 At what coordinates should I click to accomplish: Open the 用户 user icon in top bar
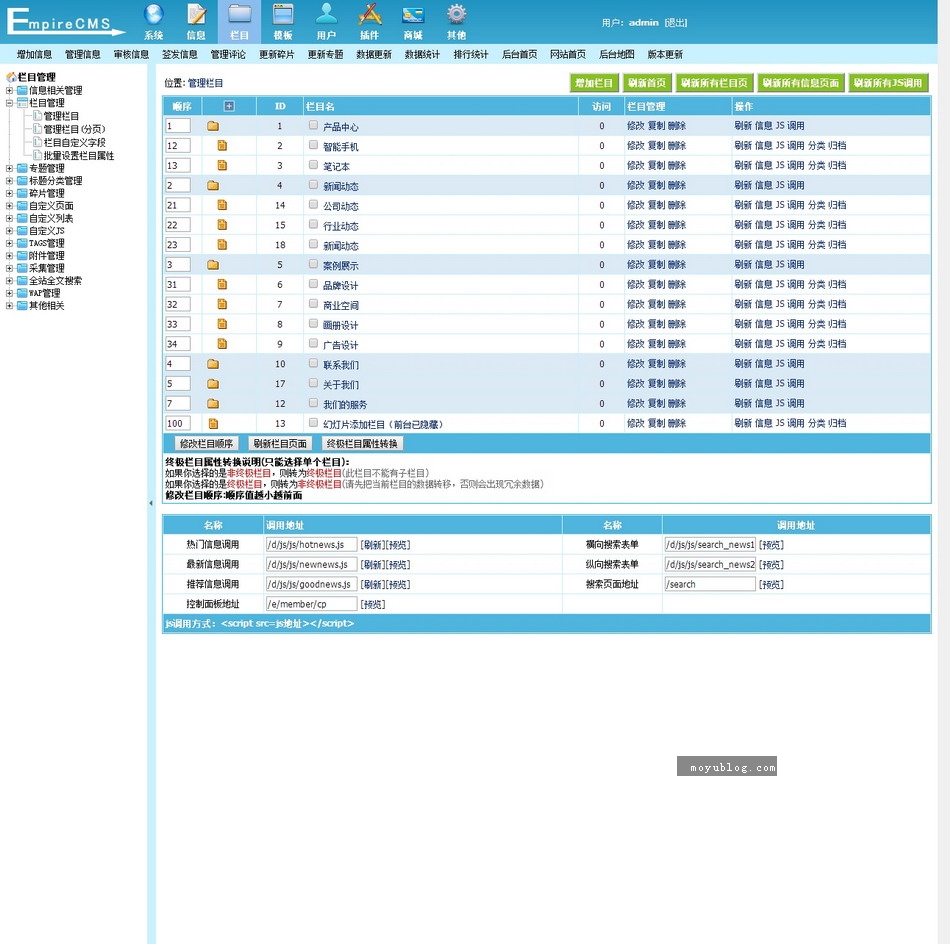click(x=326, y=22)
